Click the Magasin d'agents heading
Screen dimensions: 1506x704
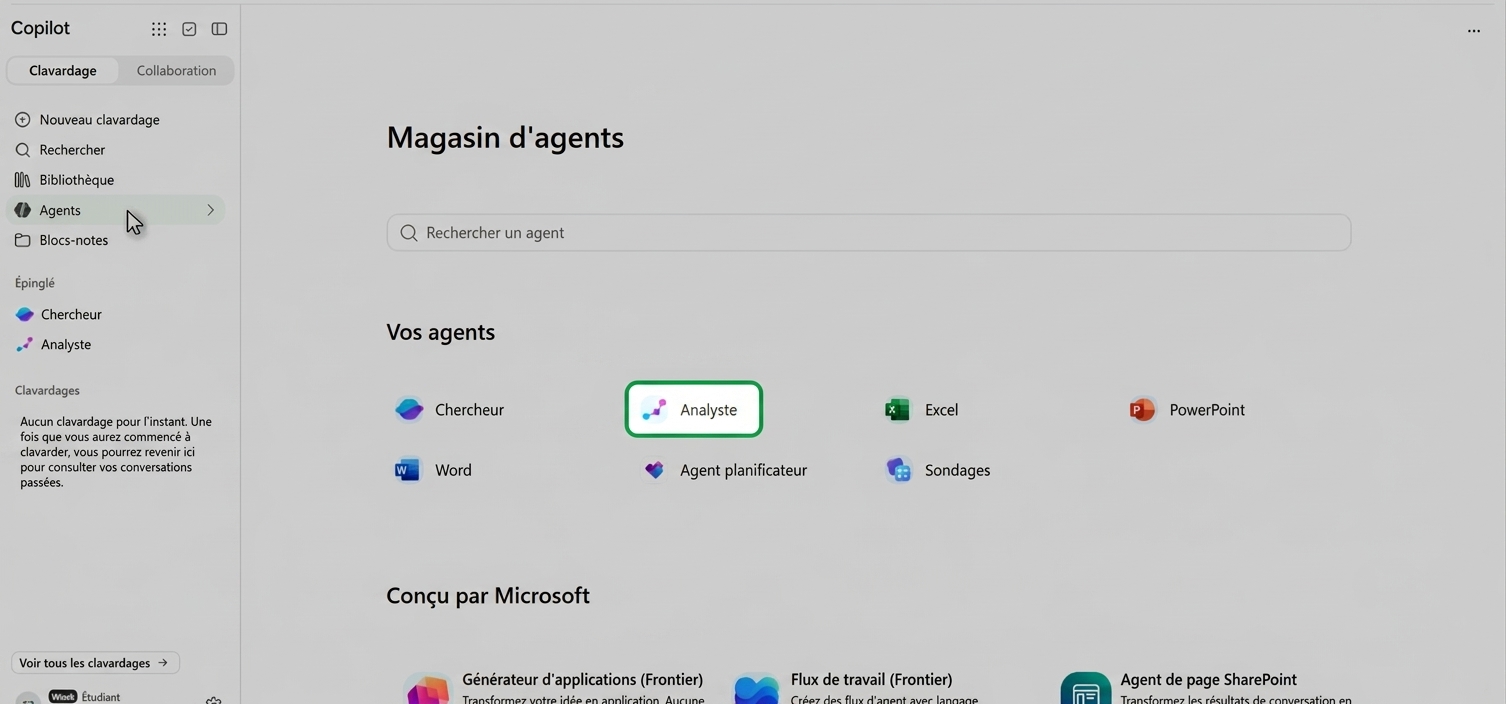[505, 138]
